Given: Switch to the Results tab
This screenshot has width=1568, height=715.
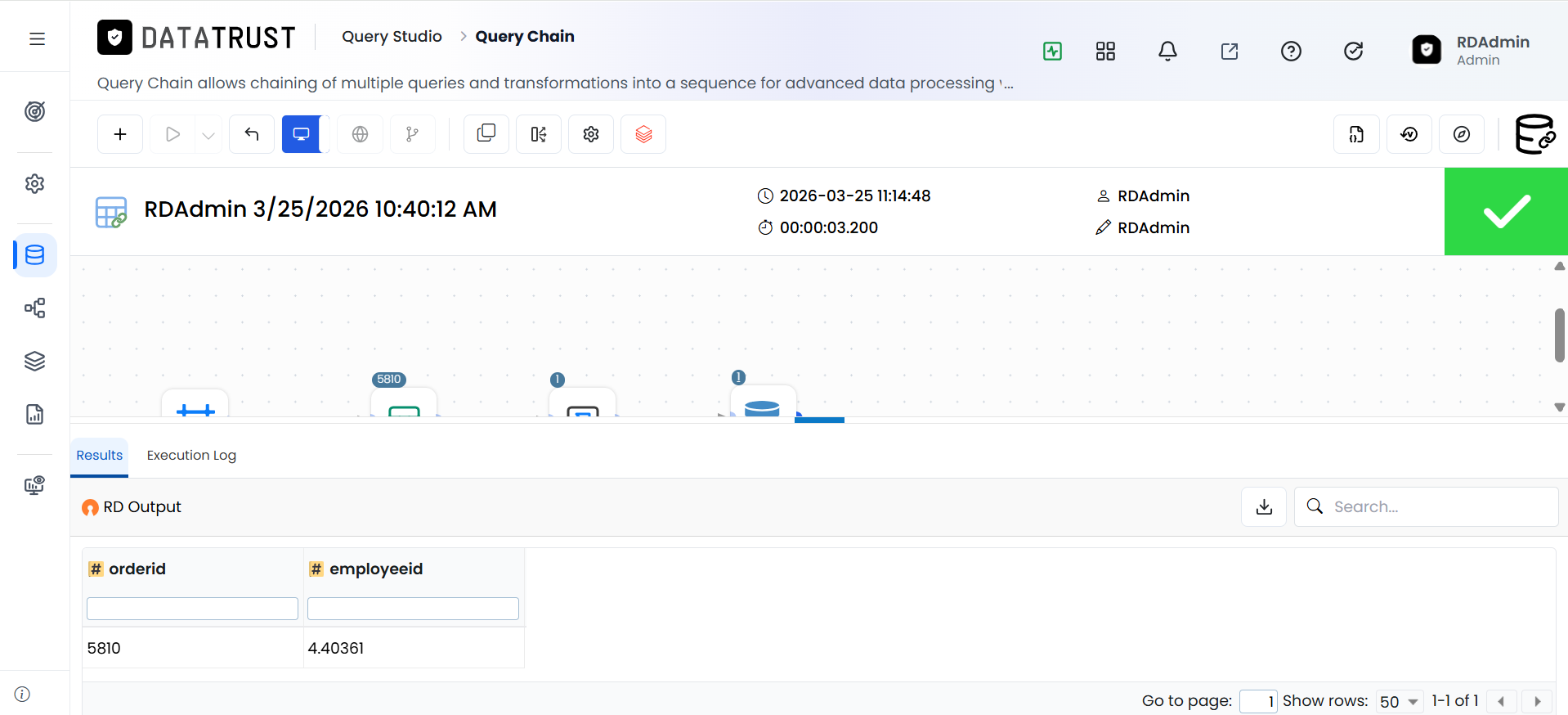Looking at the screenshot, I should click(x=100, y=456).
